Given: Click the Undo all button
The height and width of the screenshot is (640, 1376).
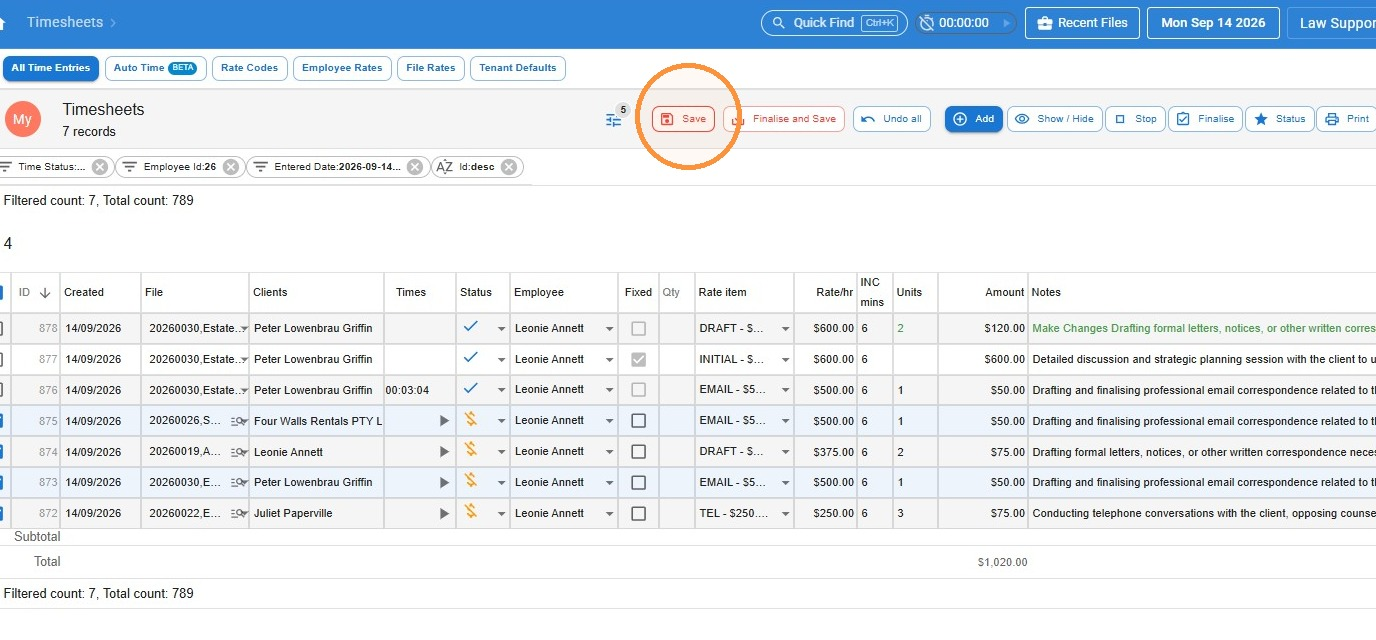Looking at the screenshot, I should tap(892, 119).
